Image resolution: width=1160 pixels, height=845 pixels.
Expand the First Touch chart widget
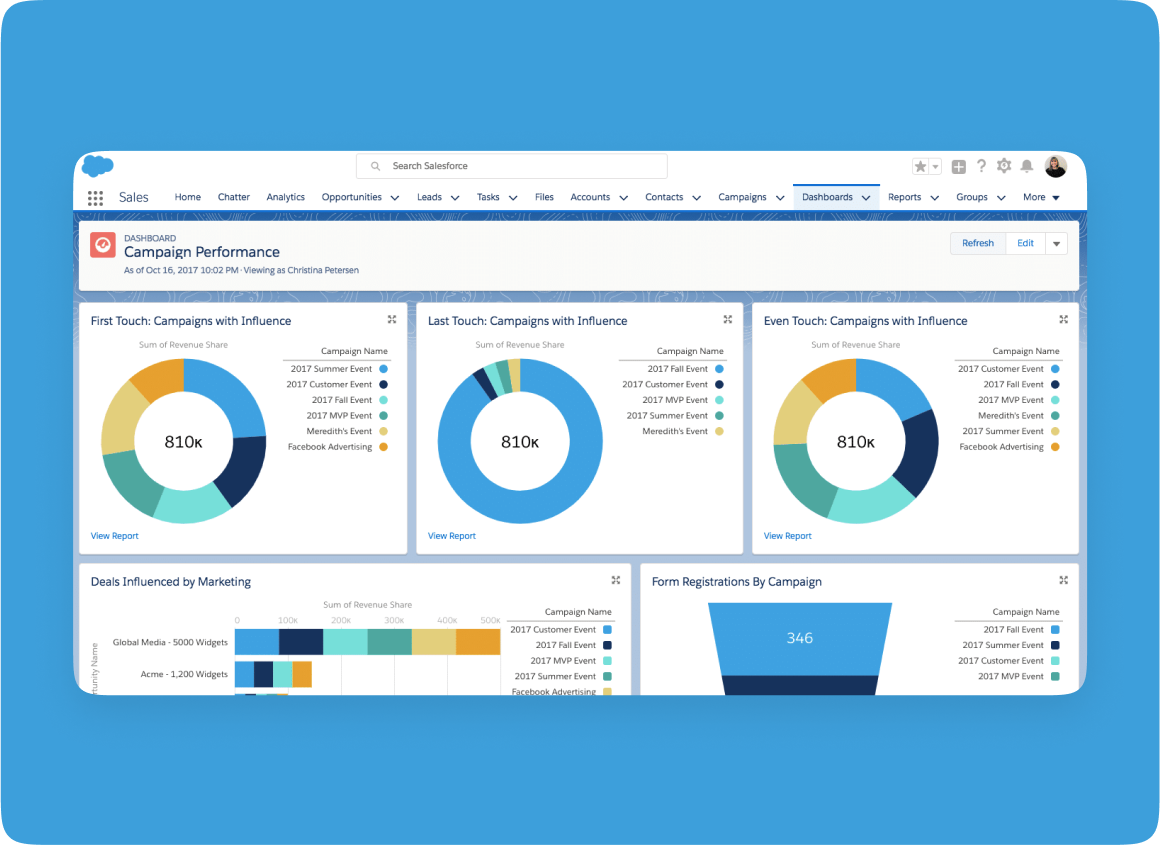coord(392,319)
